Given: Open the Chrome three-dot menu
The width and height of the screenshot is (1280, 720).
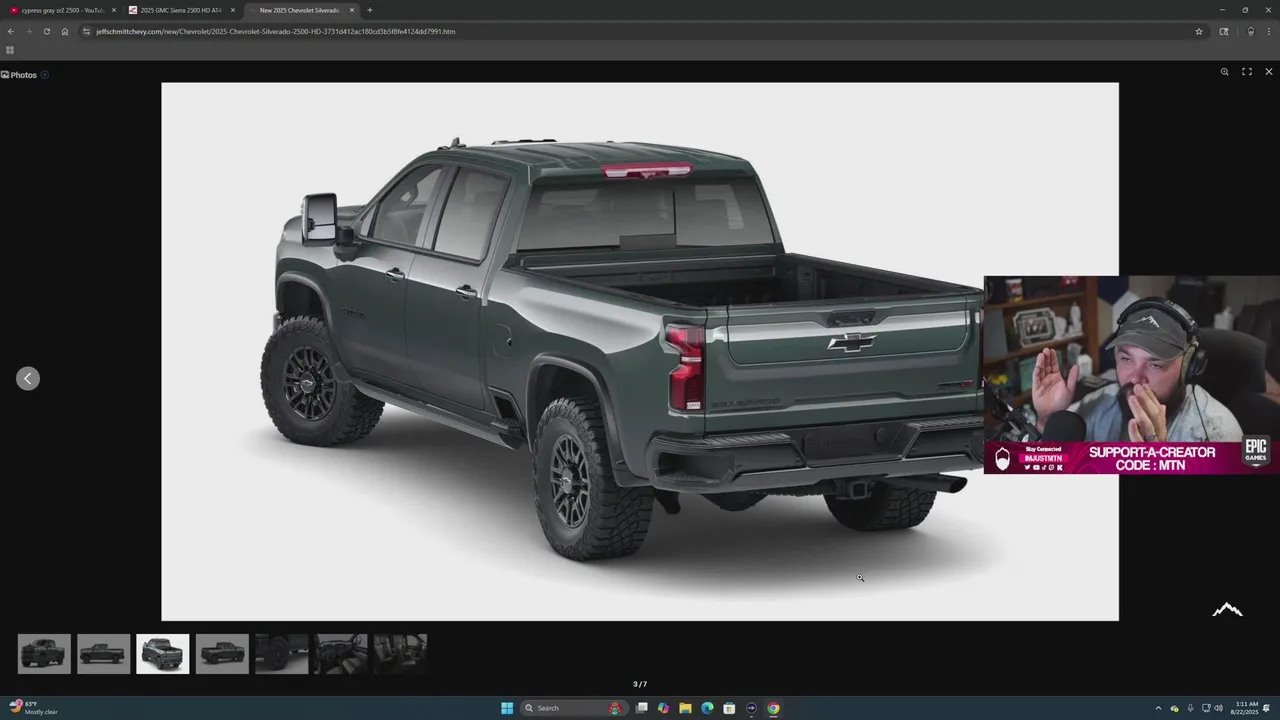Looking at the screenshot, I should pos(1269,31).
